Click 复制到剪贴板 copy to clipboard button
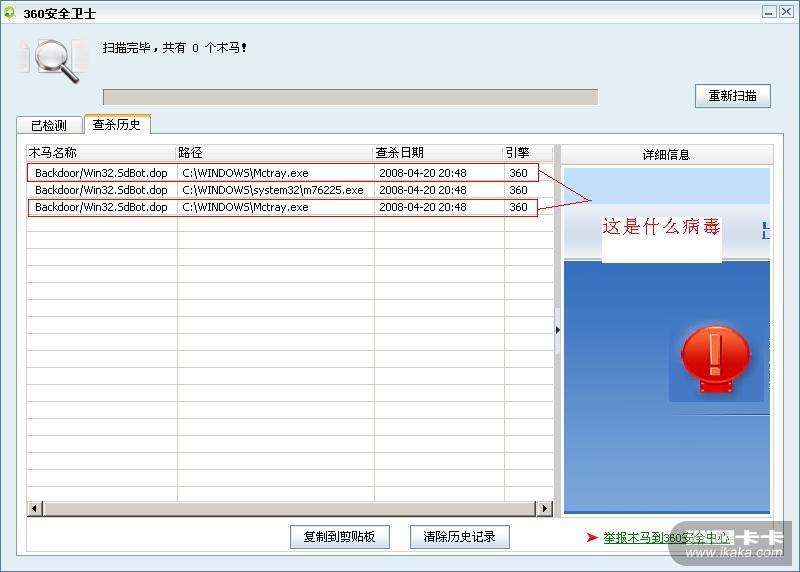The width and height of the screenshot is (800, 572). point(340,537)
